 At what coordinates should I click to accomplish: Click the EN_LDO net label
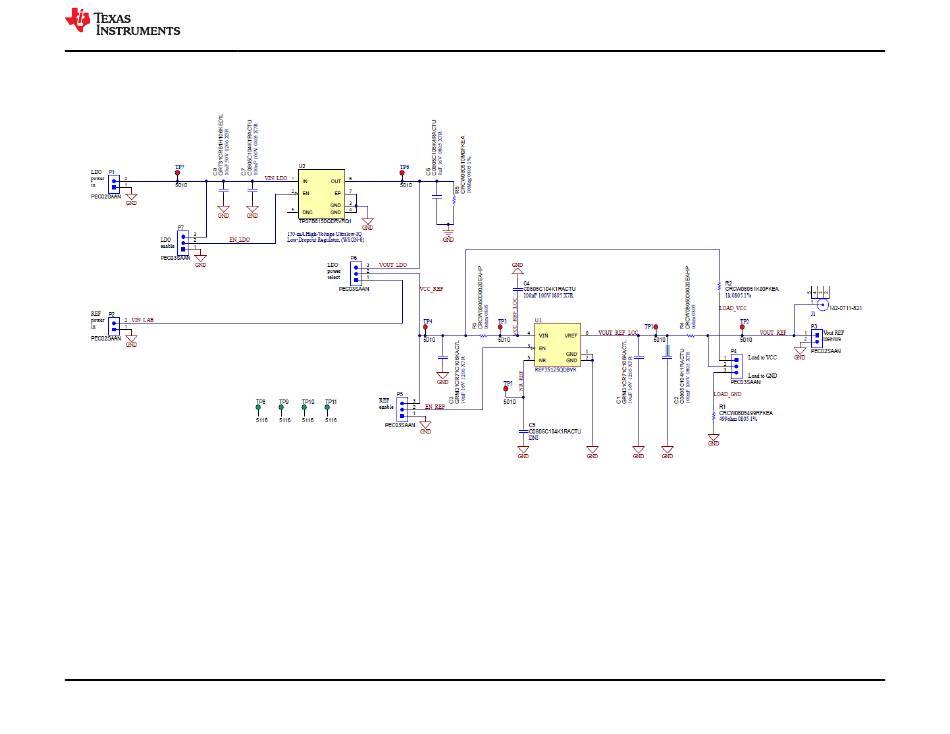[x=239, y=239]
